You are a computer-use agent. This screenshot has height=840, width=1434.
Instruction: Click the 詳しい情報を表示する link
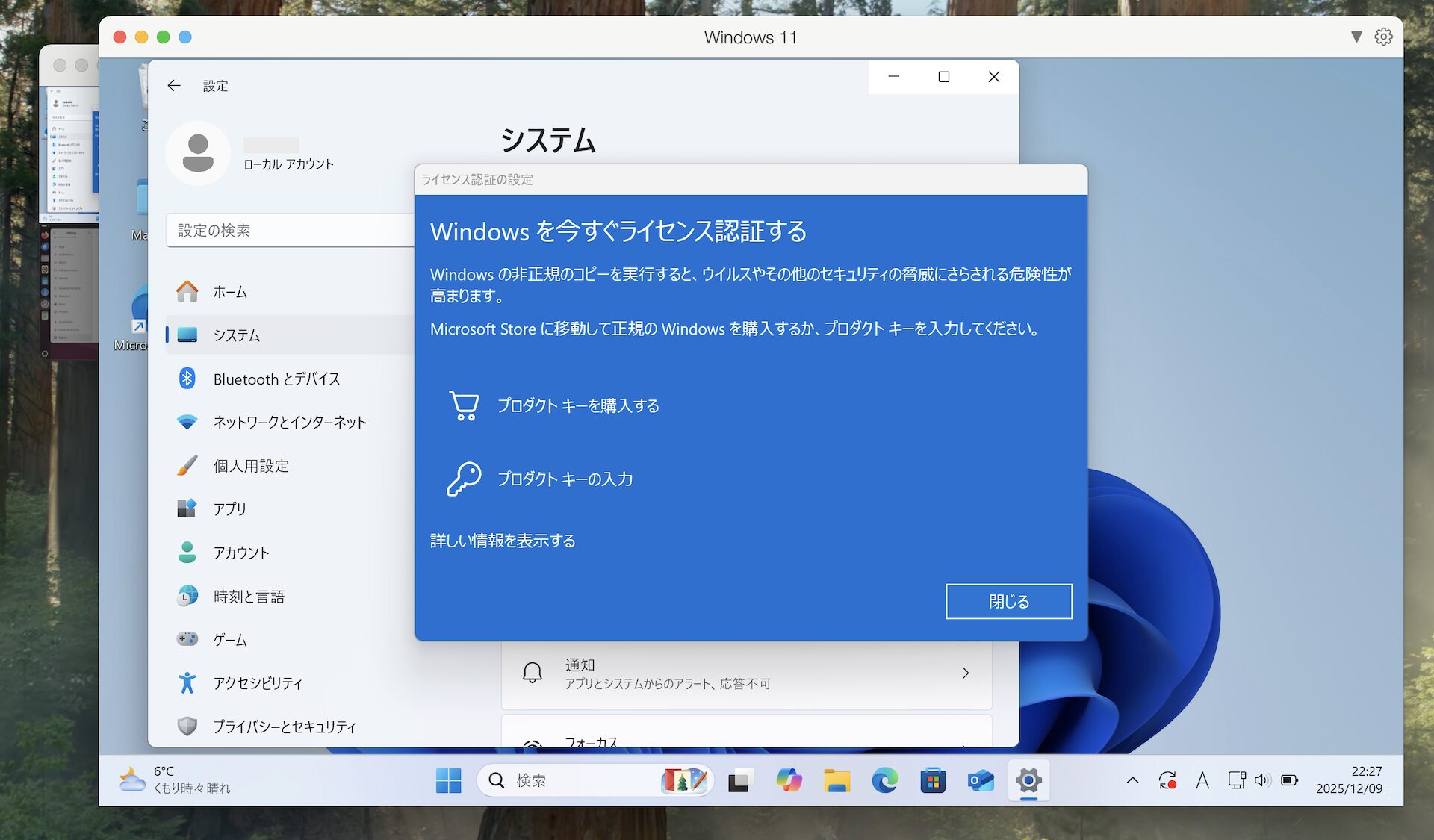click(x=503, y=541)
